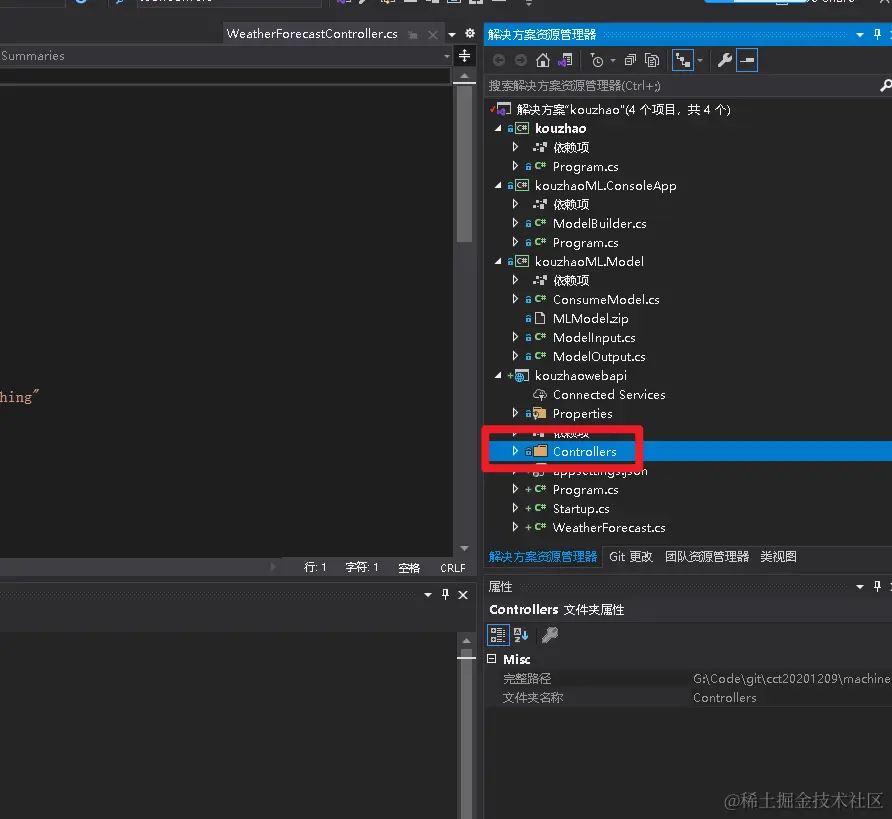
Task: Click 空格 indentation indicator
Action: [x=409, y=568]
